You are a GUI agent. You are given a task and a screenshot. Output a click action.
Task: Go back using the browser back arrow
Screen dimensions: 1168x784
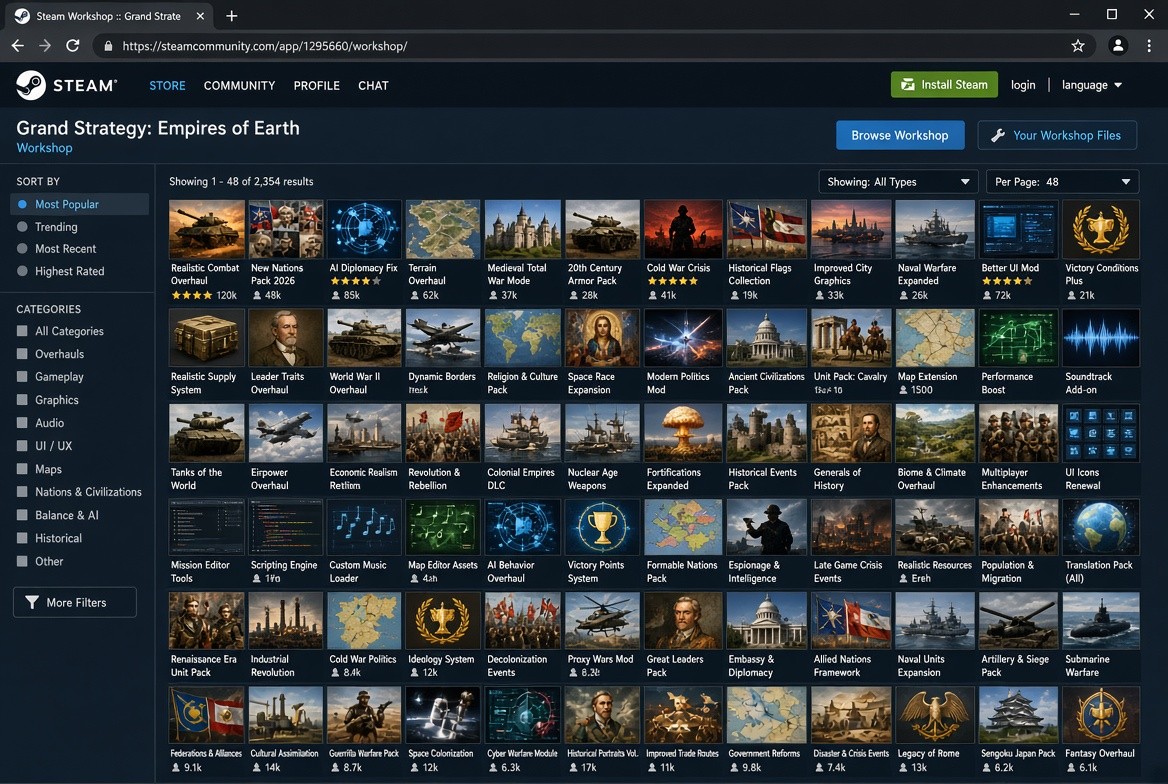tap(18, 46)
